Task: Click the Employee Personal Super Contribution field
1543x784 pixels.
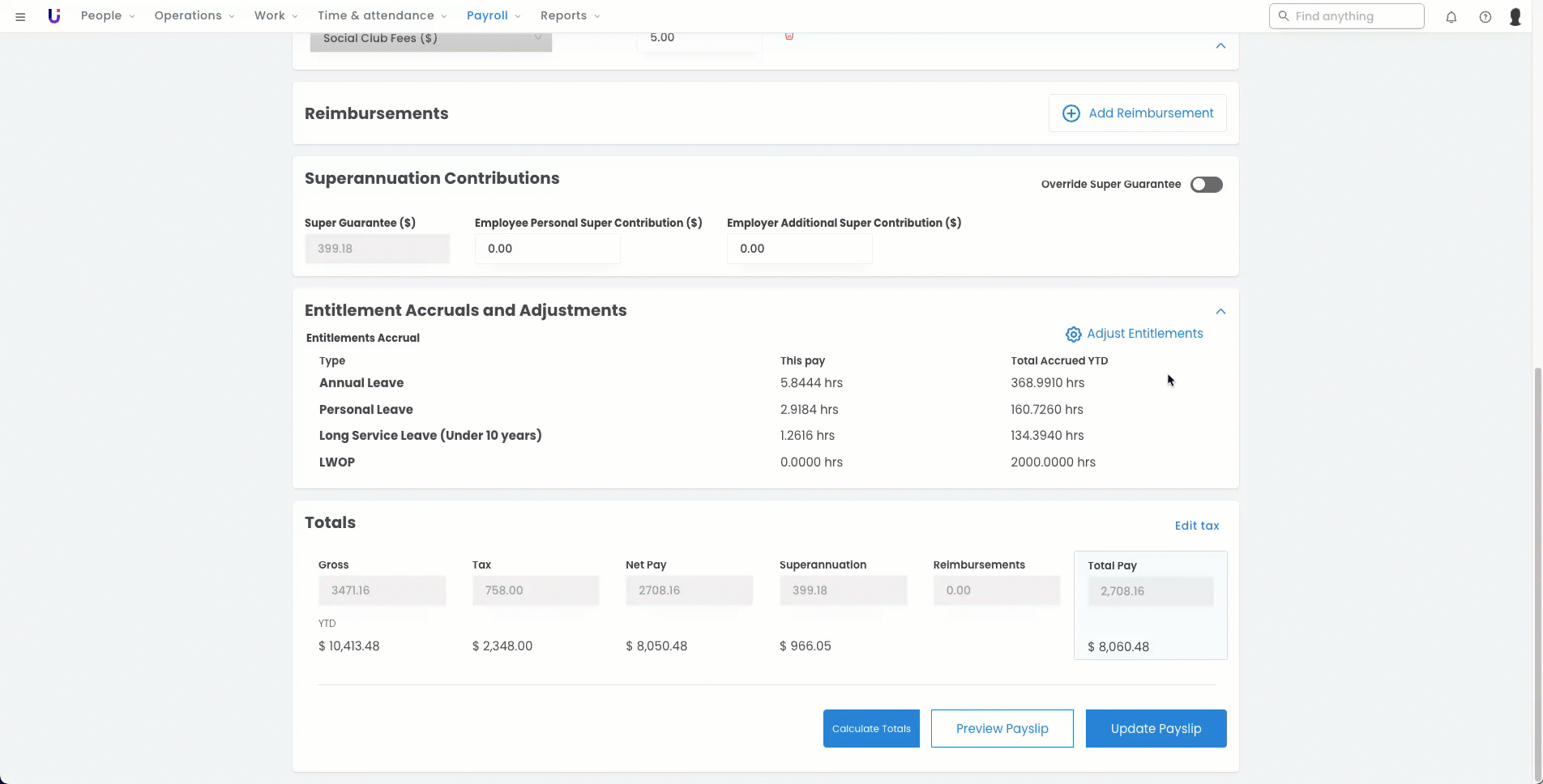Action: point(547,249)
